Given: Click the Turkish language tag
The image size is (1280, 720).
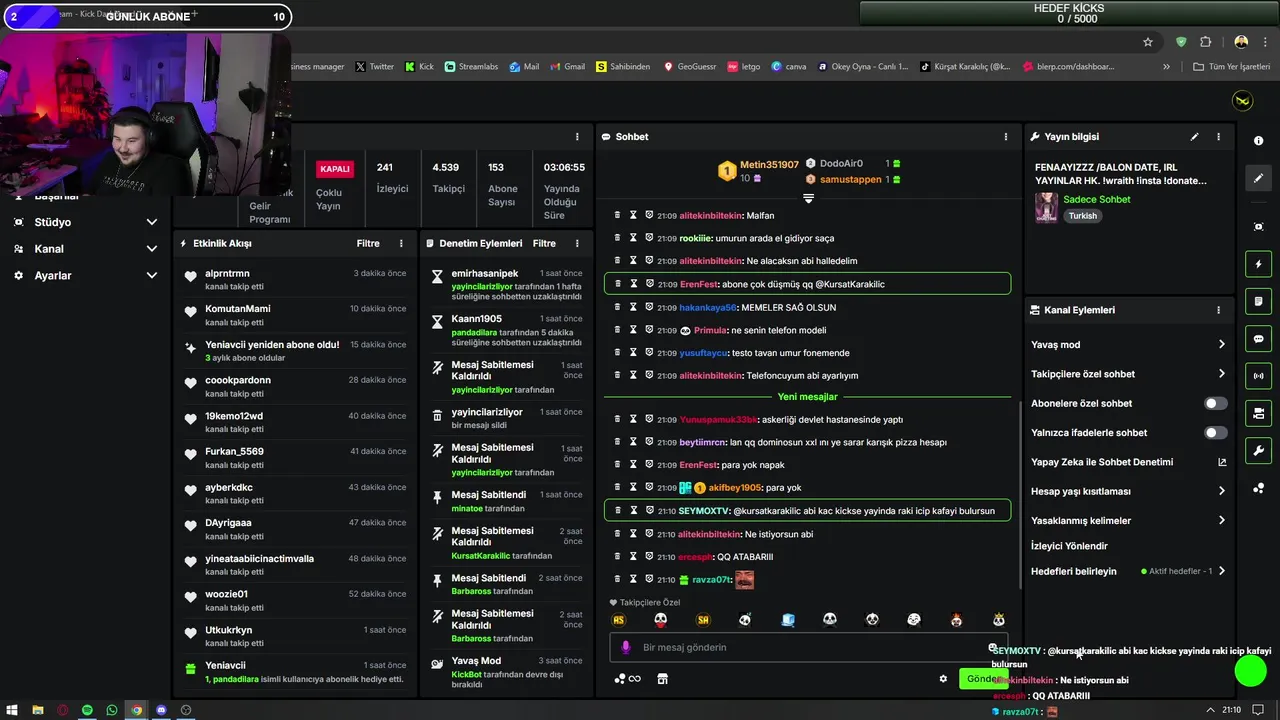Looking at the screenshot, I should [x=1082, y=216].
